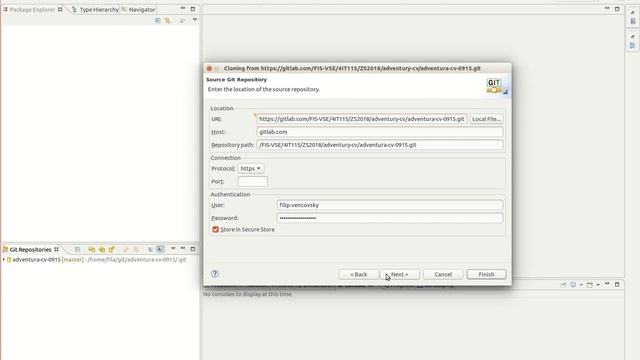The image size is (640, 360).
Task: Open Local File... browser
Action: pos(486,119)
